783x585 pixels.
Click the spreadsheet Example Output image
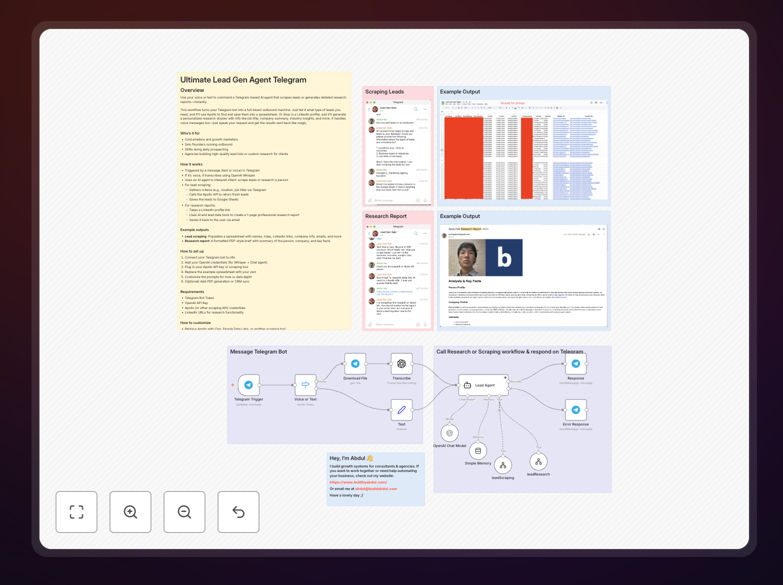click(x=523, y=151)
